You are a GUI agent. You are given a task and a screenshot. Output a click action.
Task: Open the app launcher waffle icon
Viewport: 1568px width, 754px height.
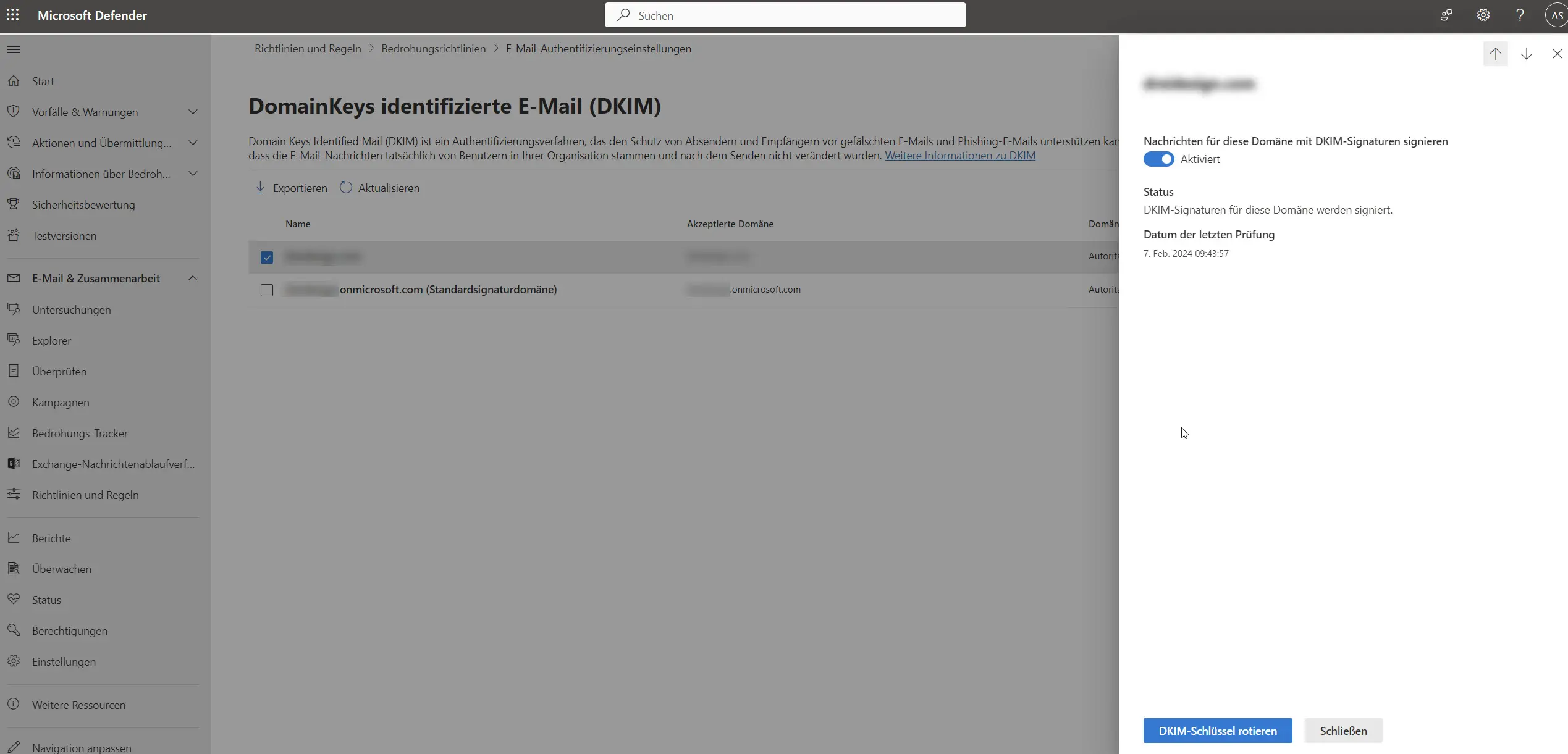coord(12,15)
